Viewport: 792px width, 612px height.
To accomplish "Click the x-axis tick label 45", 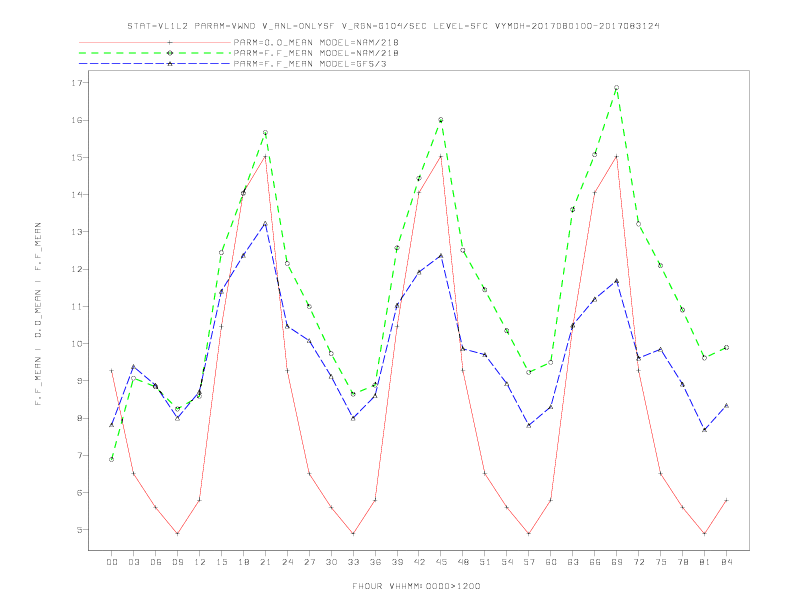I will pos(441,562).
